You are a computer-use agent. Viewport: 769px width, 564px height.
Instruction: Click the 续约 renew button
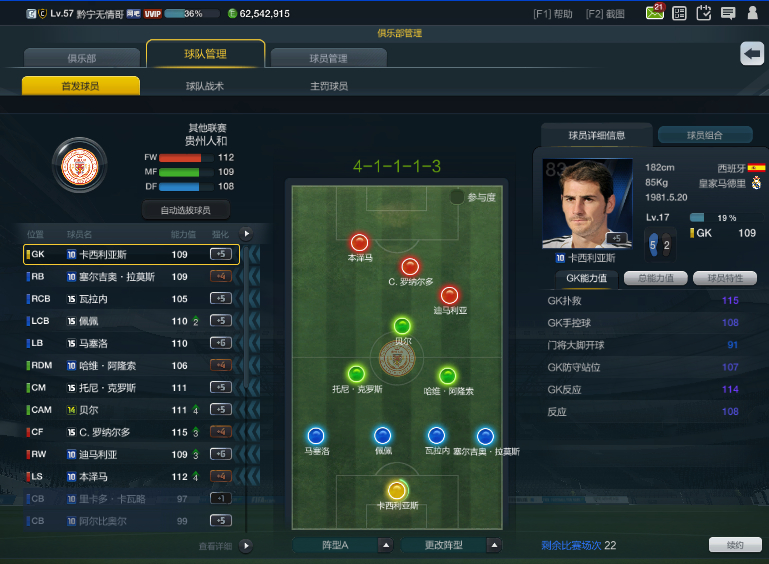pos(735,545)
